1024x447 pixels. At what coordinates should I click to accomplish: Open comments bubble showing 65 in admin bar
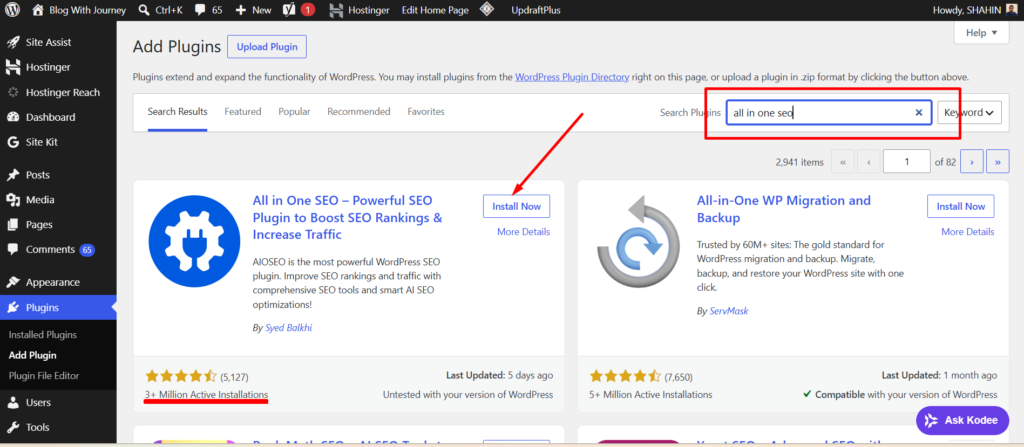200,10
